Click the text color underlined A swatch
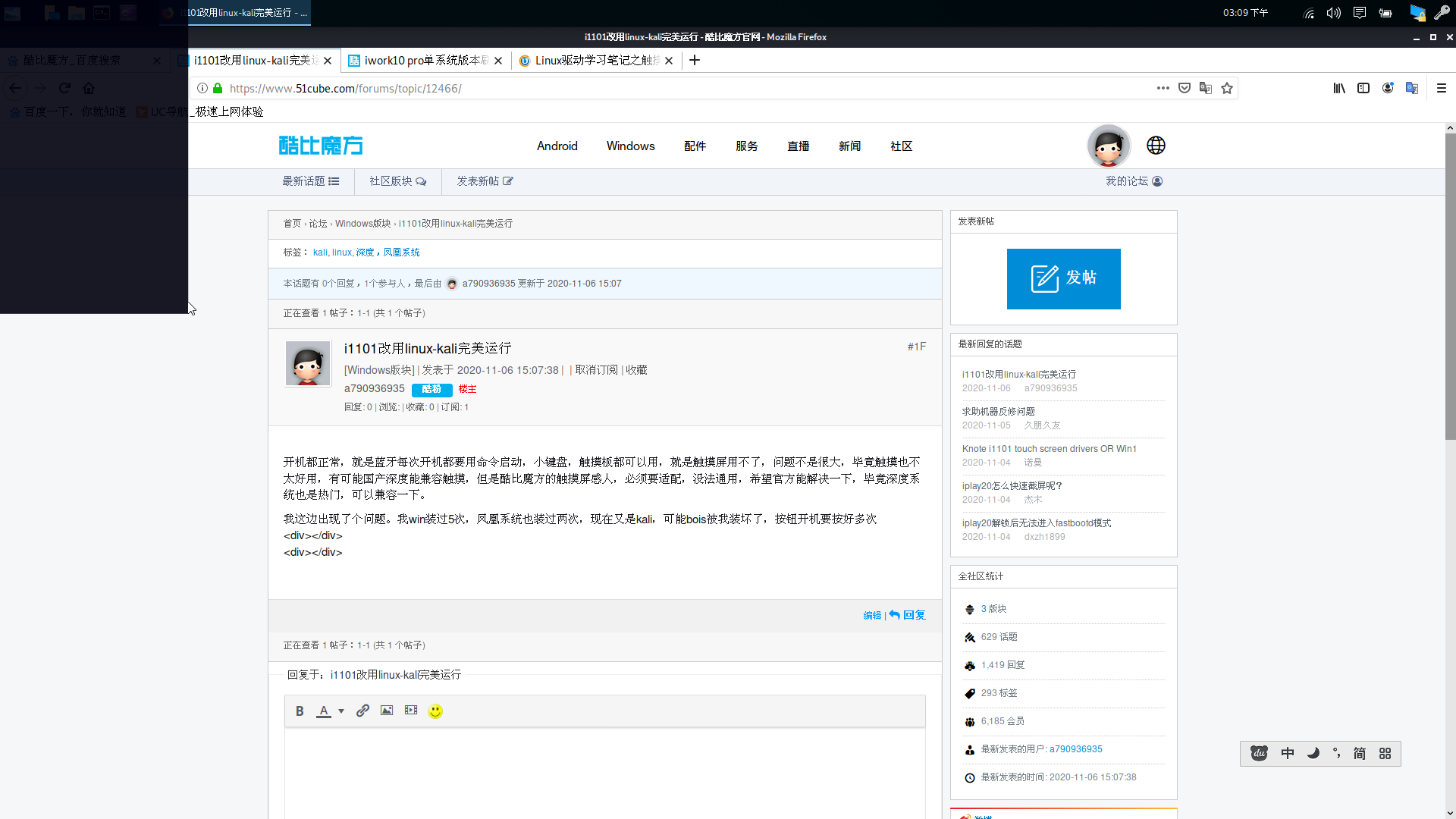1456x819 pixels. [x=324, y=711]
